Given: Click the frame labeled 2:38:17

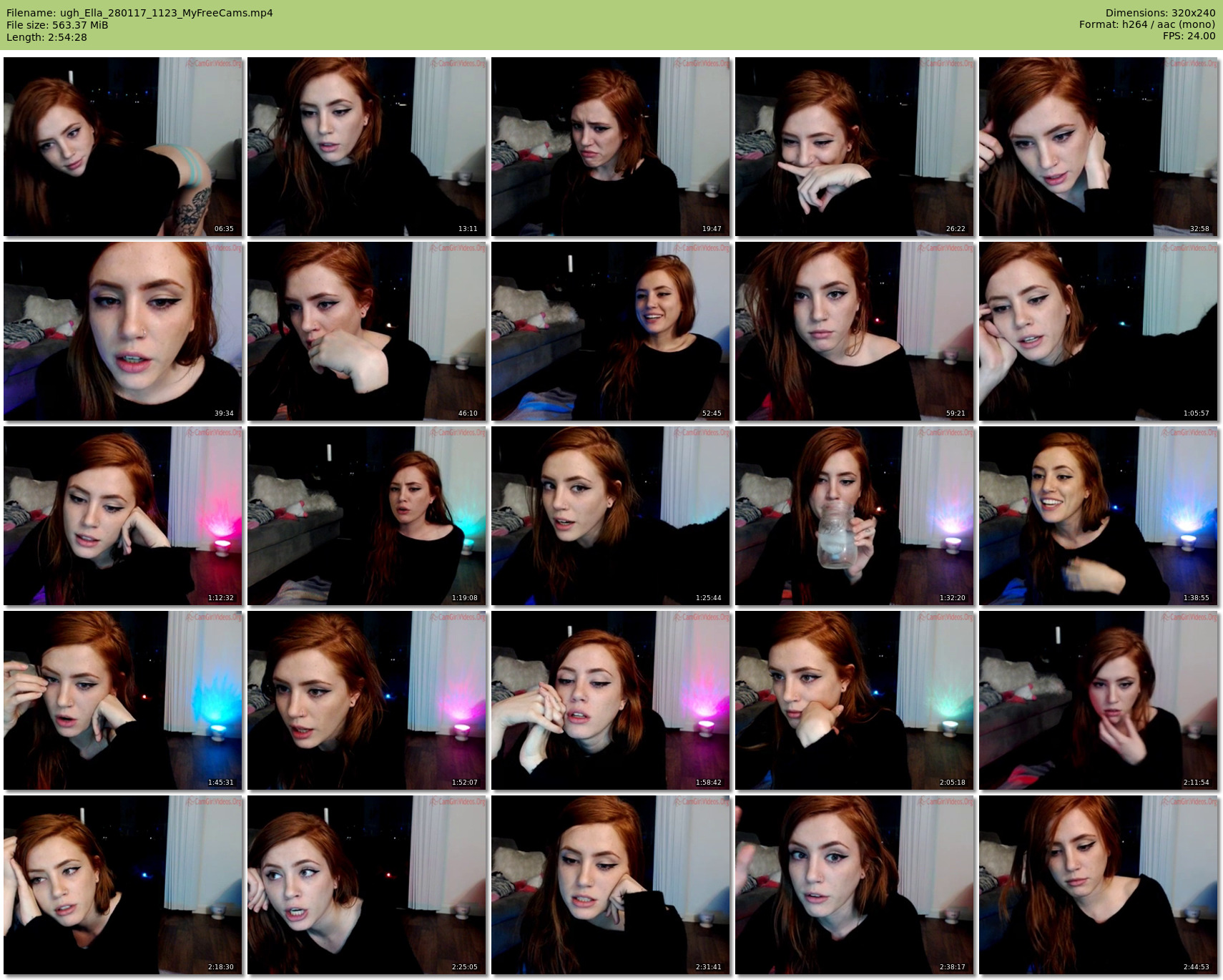Looking at the screenshot, I should pos(855,885).
